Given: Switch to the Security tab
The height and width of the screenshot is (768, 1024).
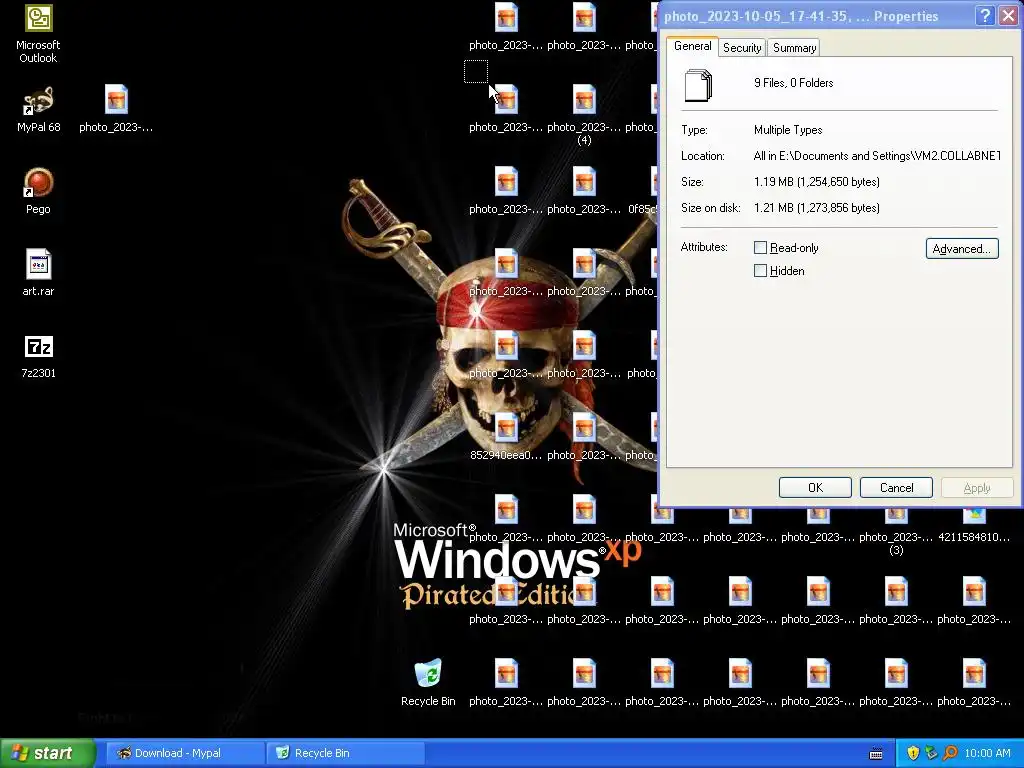Looking at the screenshot, I should point(742,48).
